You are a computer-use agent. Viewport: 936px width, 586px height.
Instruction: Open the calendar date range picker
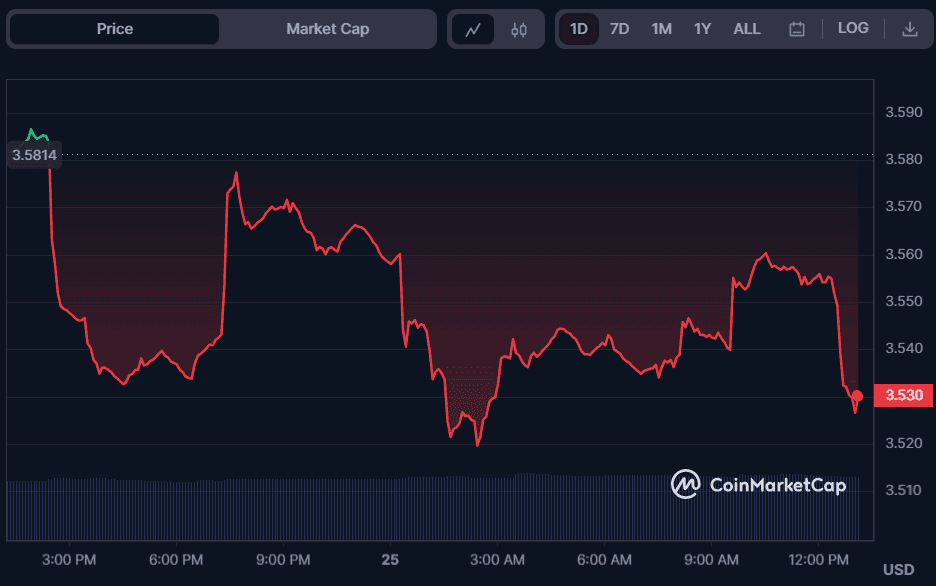[x=797, y=29]
